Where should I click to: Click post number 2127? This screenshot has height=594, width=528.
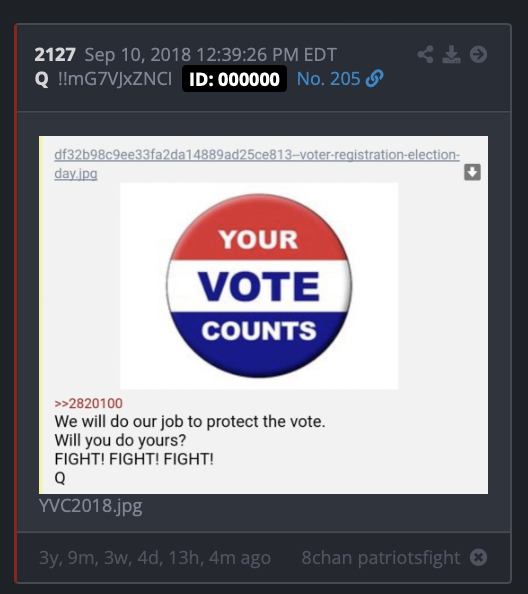tap(55, 55)
